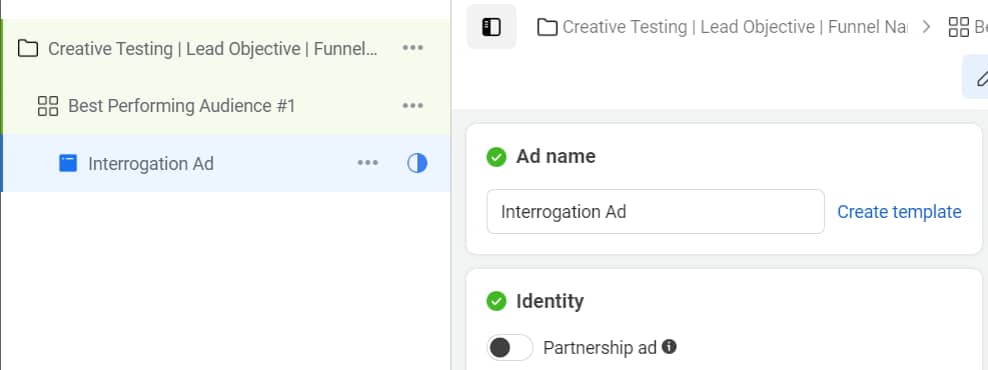Select Creative Testing campaign in tree
Image resolution: width=988 pixels, height=370 pixels.
point(213,49)
